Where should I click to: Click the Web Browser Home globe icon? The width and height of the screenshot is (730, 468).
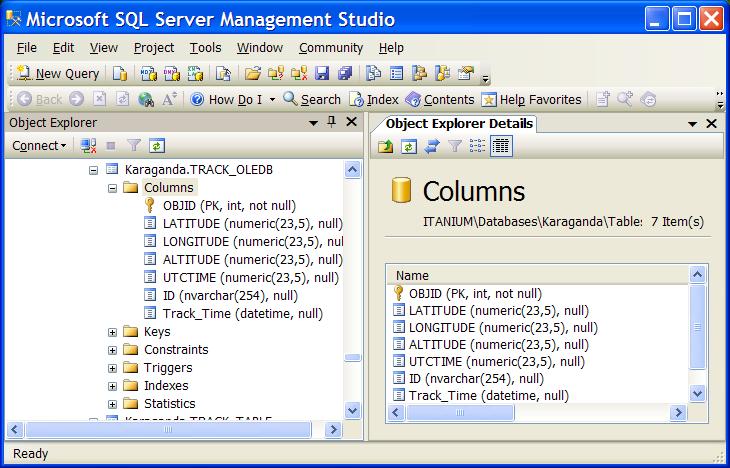(146, 99)
